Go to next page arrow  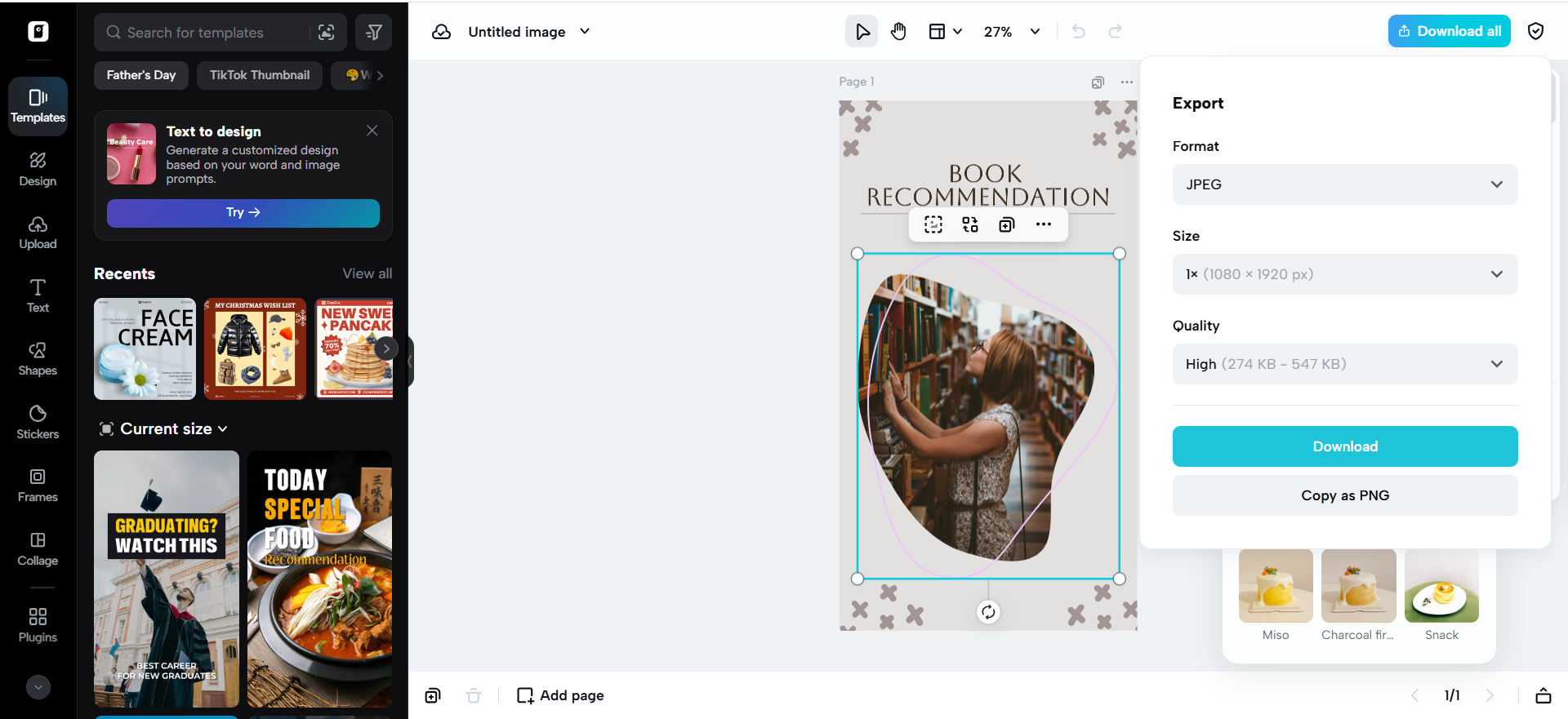click(1490, 695)
